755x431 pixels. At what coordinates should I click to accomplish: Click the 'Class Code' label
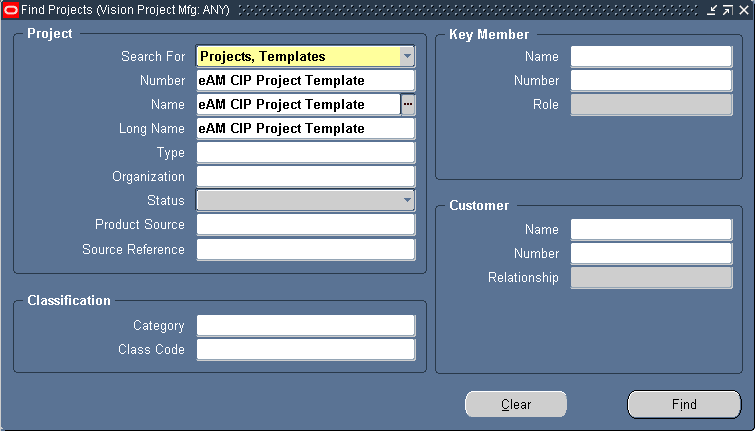151,350
